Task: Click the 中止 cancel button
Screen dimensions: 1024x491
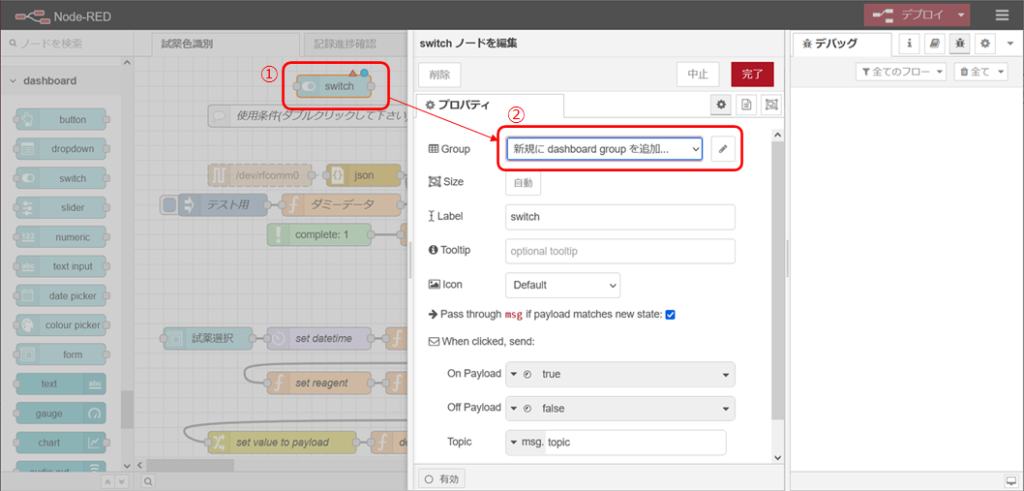Action: [697, 74]
